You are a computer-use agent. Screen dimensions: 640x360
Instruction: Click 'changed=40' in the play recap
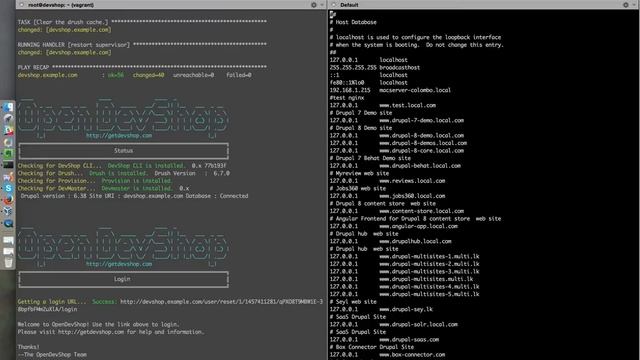(x=148, y=75)
